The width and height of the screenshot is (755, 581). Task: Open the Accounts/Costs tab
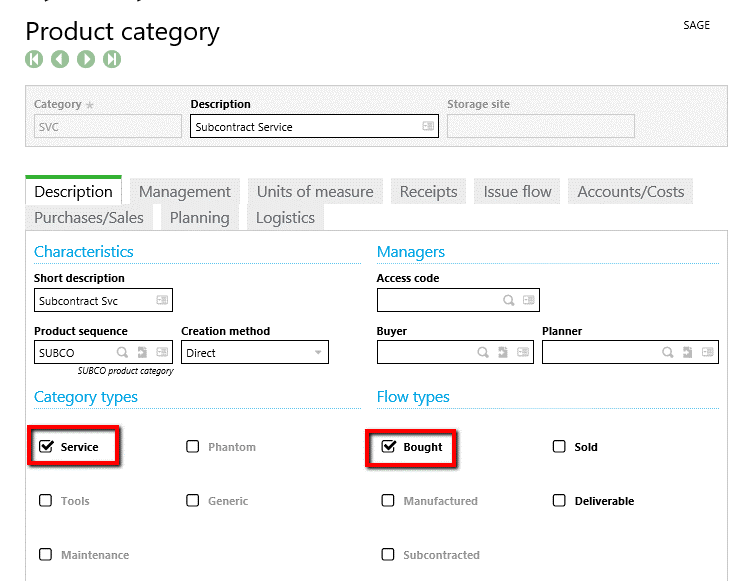point(630,192)
